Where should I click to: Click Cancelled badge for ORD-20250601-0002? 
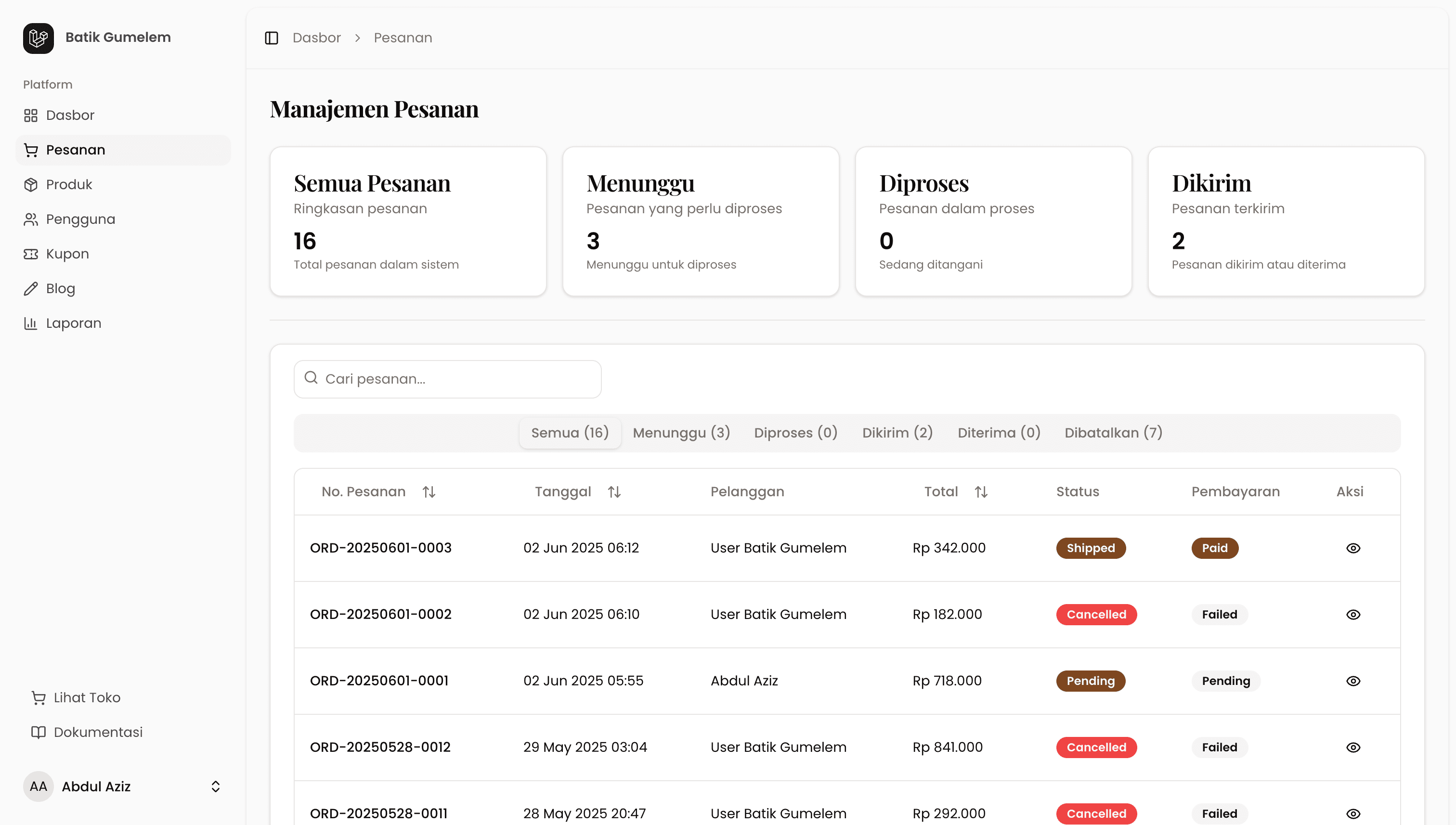point(1097,615)
